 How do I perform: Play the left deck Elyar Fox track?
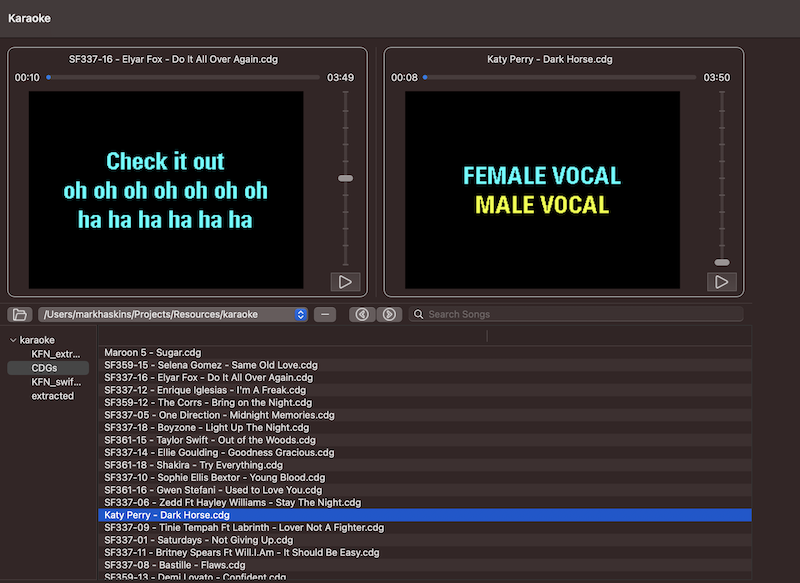(345, 282)
